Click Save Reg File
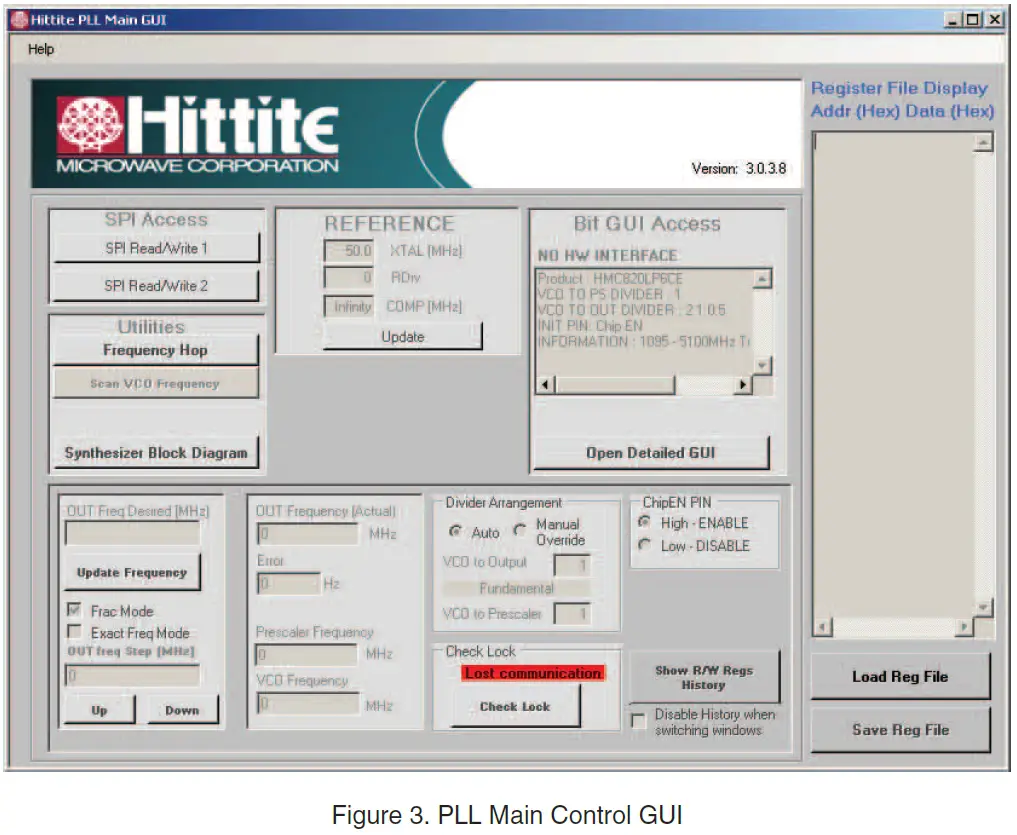 click(899, 729)
